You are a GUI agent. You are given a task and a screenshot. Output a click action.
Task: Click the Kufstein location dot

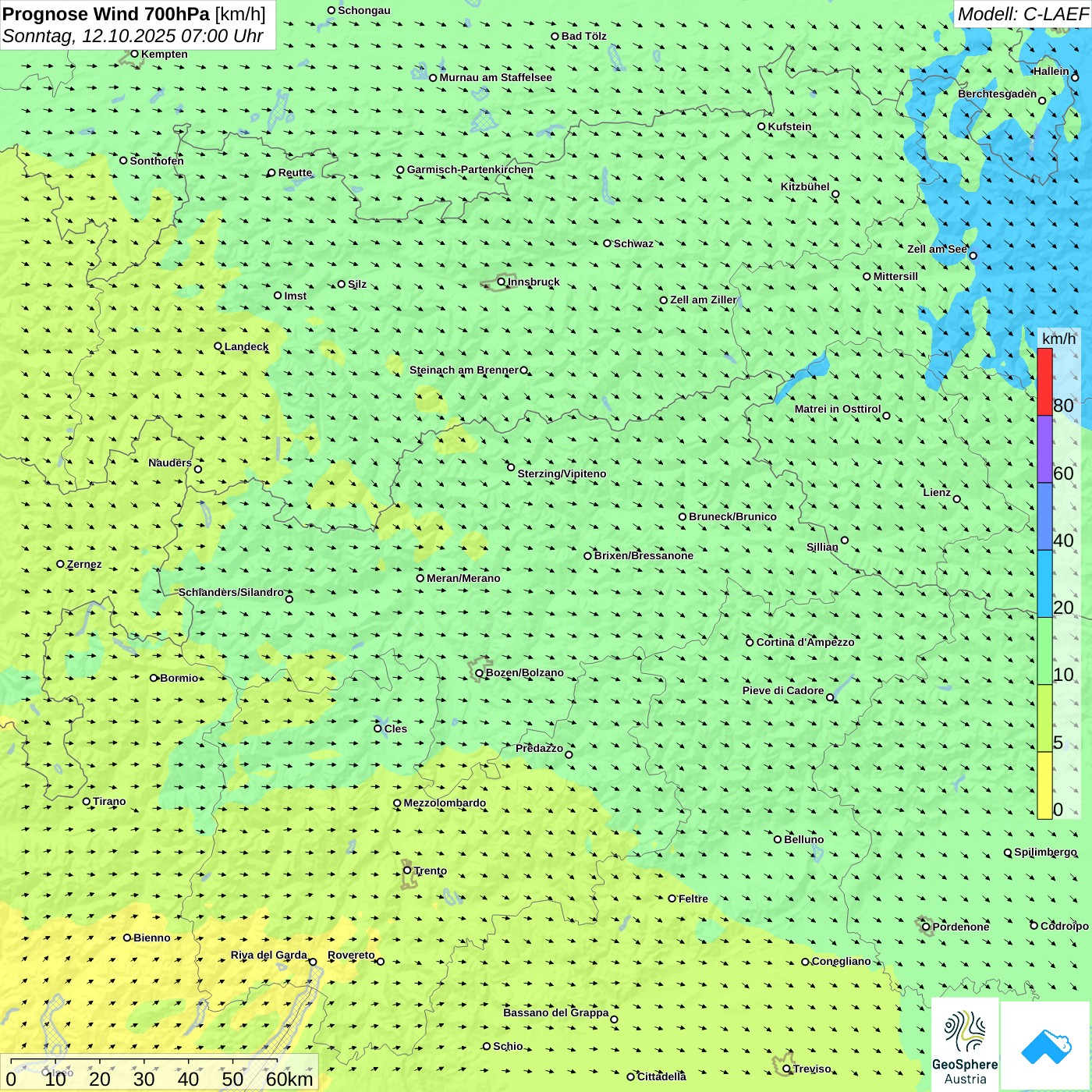tap(761, 126)
